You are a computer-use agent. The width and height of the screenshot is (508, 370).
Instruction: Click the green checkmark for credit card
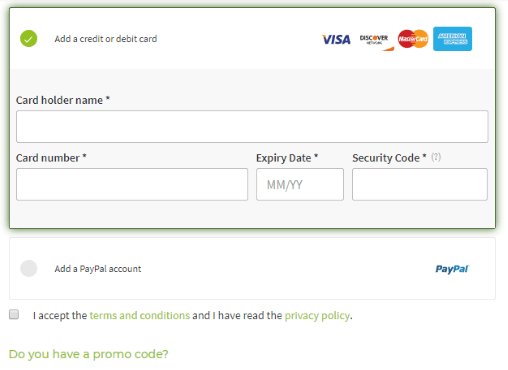pos(29,39)
